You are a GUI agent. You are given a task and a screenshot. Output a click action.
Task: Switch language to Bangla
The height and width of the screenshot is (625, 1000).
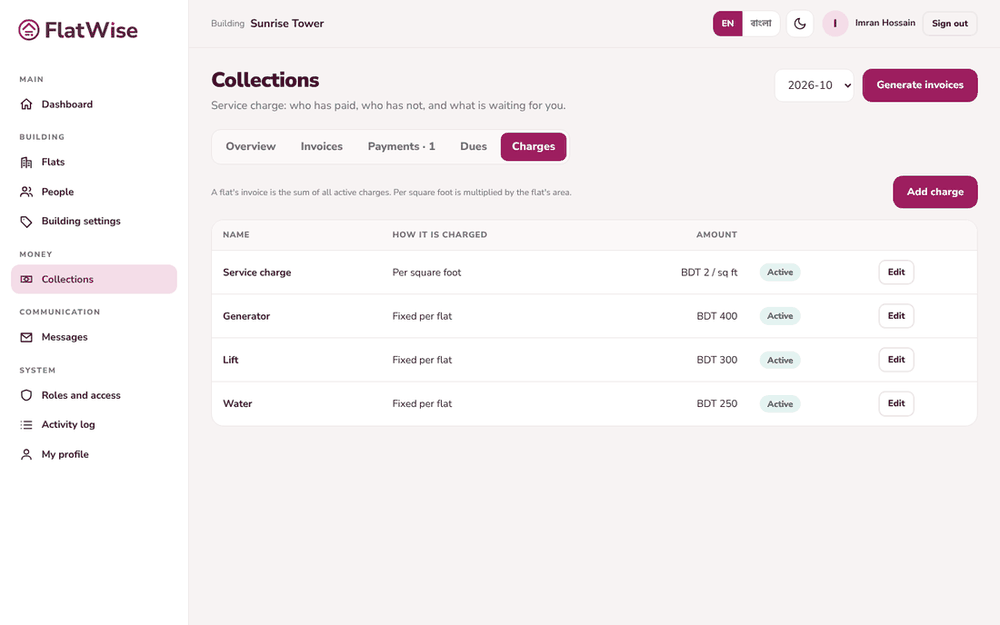761,24
